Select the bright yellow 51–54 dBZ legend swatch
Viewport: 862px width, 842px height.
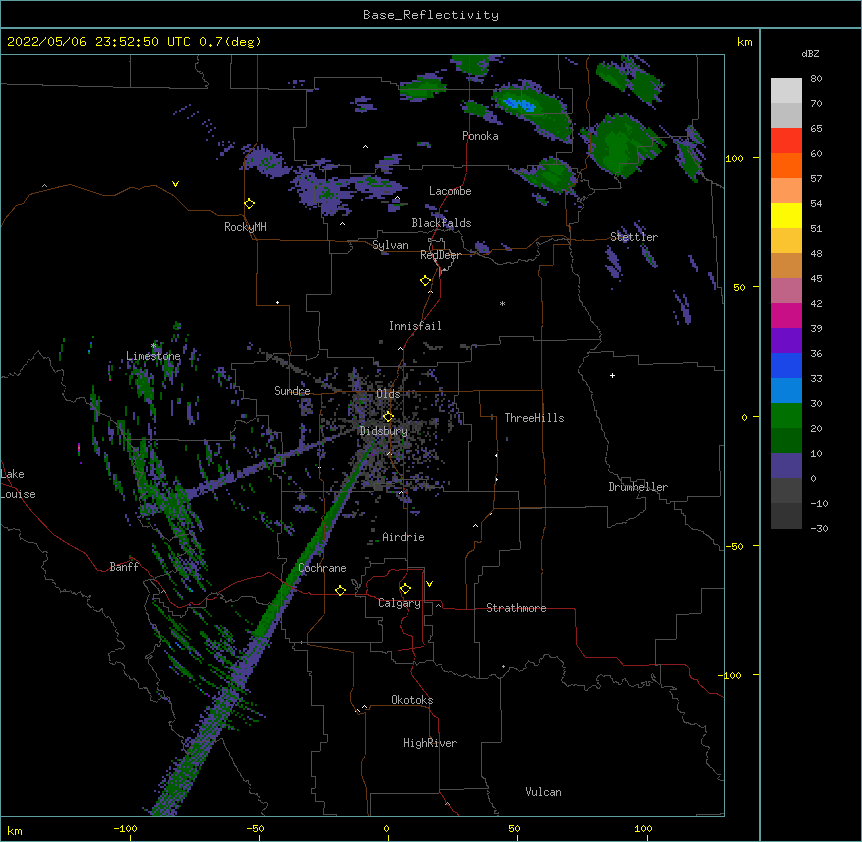(786, 215)
